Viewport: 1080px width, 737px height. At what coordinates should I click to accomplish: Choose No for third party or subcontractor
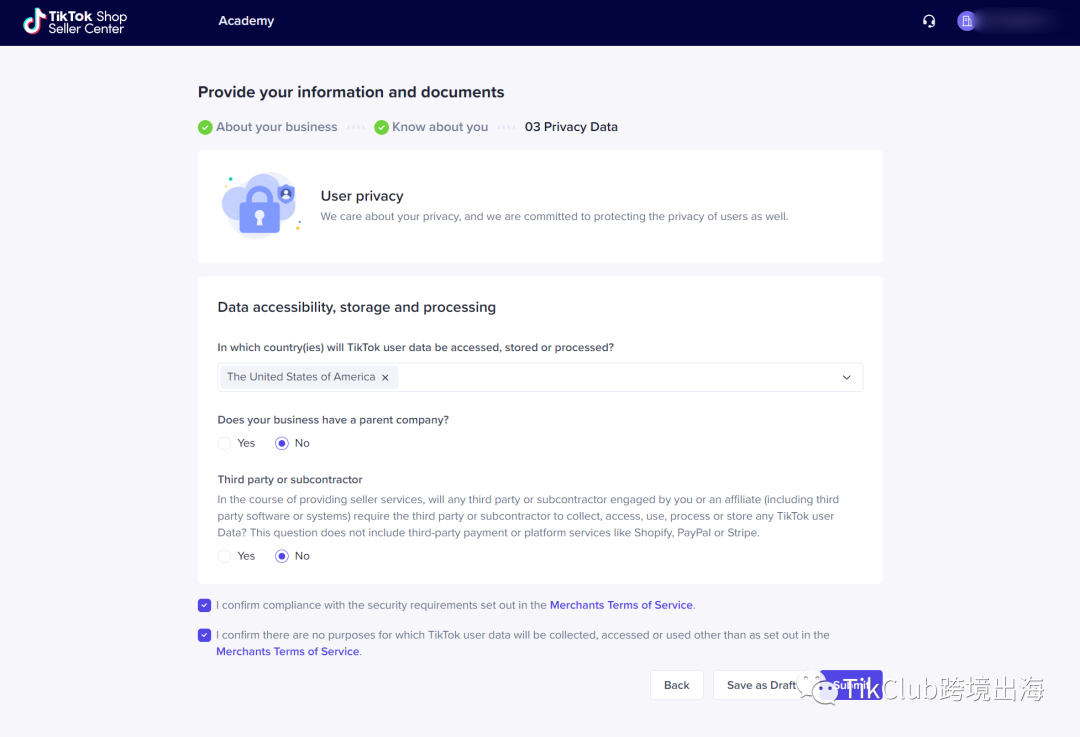tap(282, 556)
